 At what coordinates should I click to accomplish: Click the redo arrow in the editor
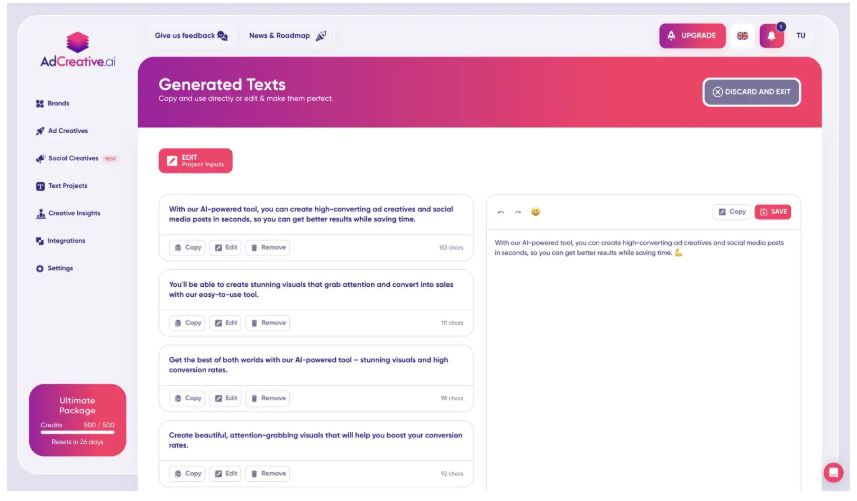point(518,212)
